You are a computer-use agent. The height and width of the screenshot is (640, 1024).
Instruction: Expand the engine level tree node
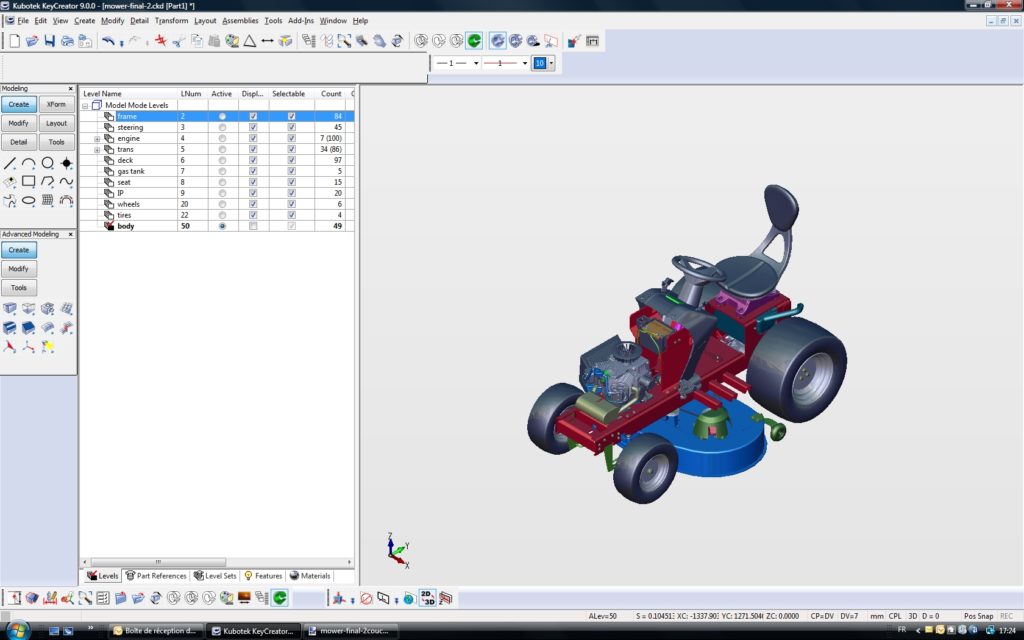point(97,139)
